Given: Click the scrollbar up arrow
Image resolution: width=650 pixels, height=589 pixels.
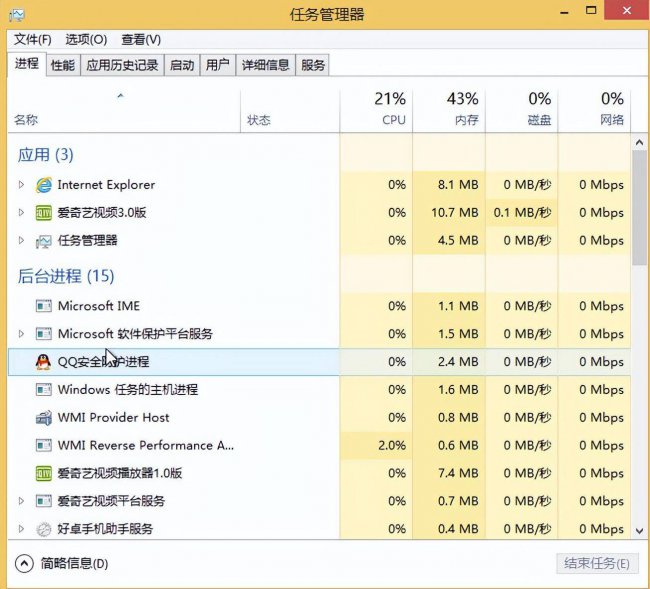Looking at the screenshot, I should pyautogui.click(x=639, y=143).
